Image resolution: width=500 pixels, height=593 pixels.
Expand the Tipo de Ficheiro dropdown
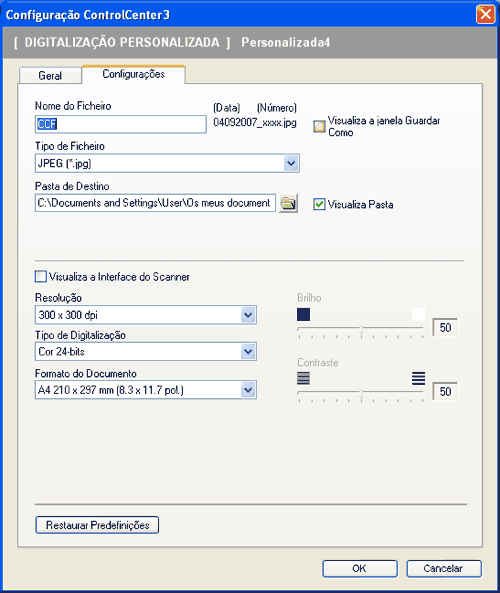coord(291,163)
